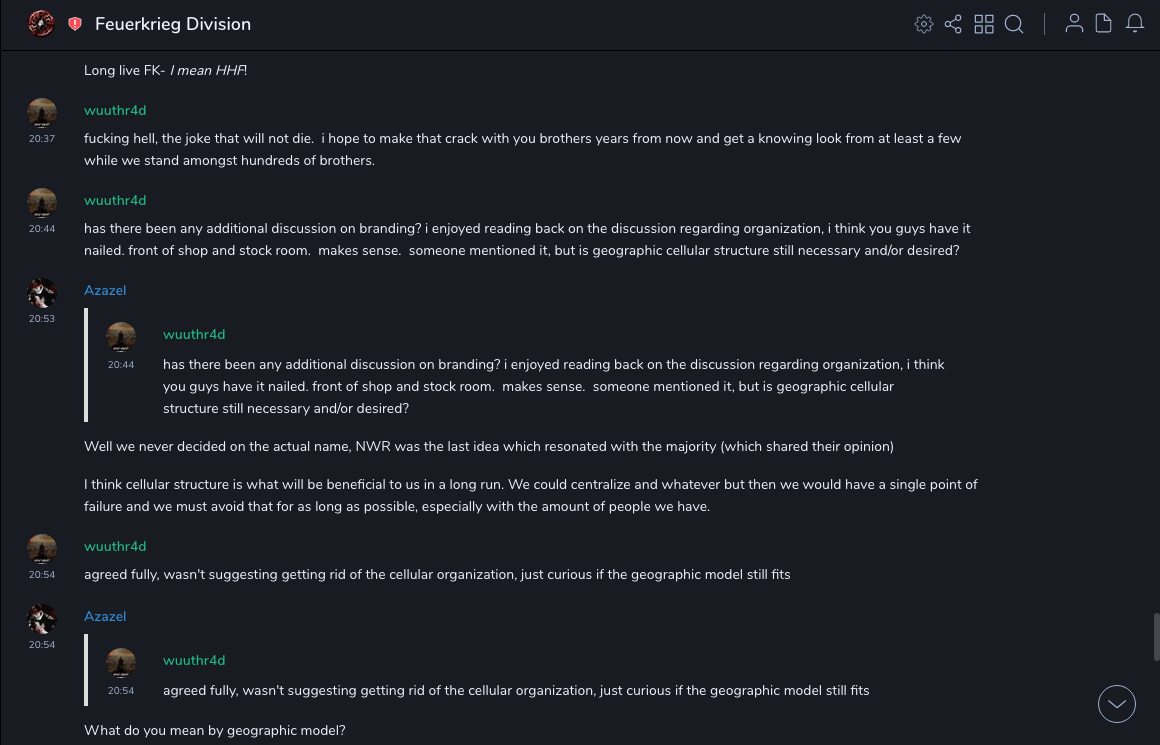The width and height of the screenshot is (1160, 745).
Task: Click Azazel's username at 20:53
Action: pyautogui.click(x=105, y=290)
